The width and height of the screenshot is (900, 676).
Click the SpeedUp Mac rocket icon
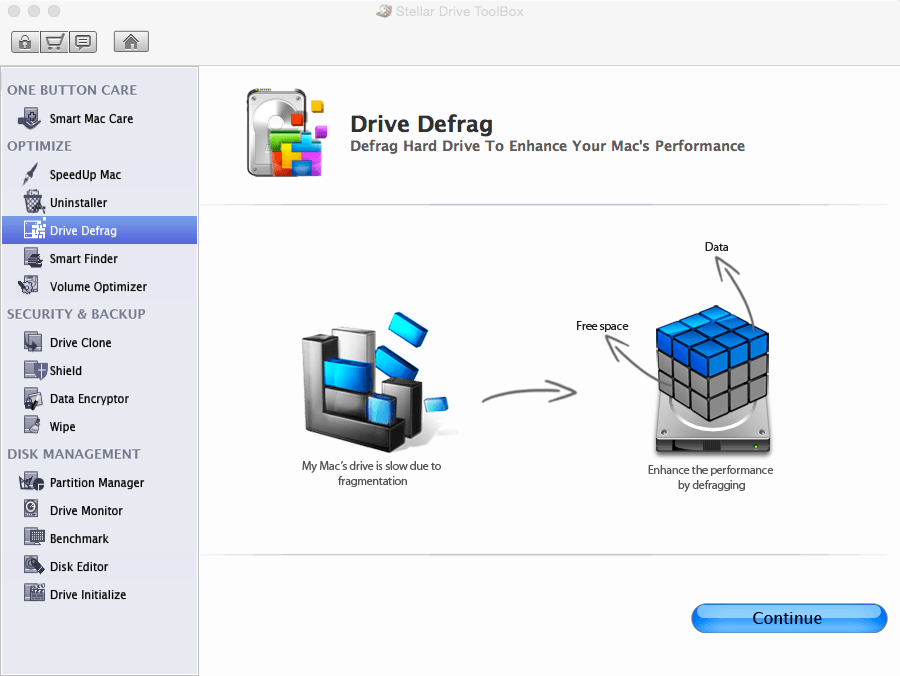30,174
